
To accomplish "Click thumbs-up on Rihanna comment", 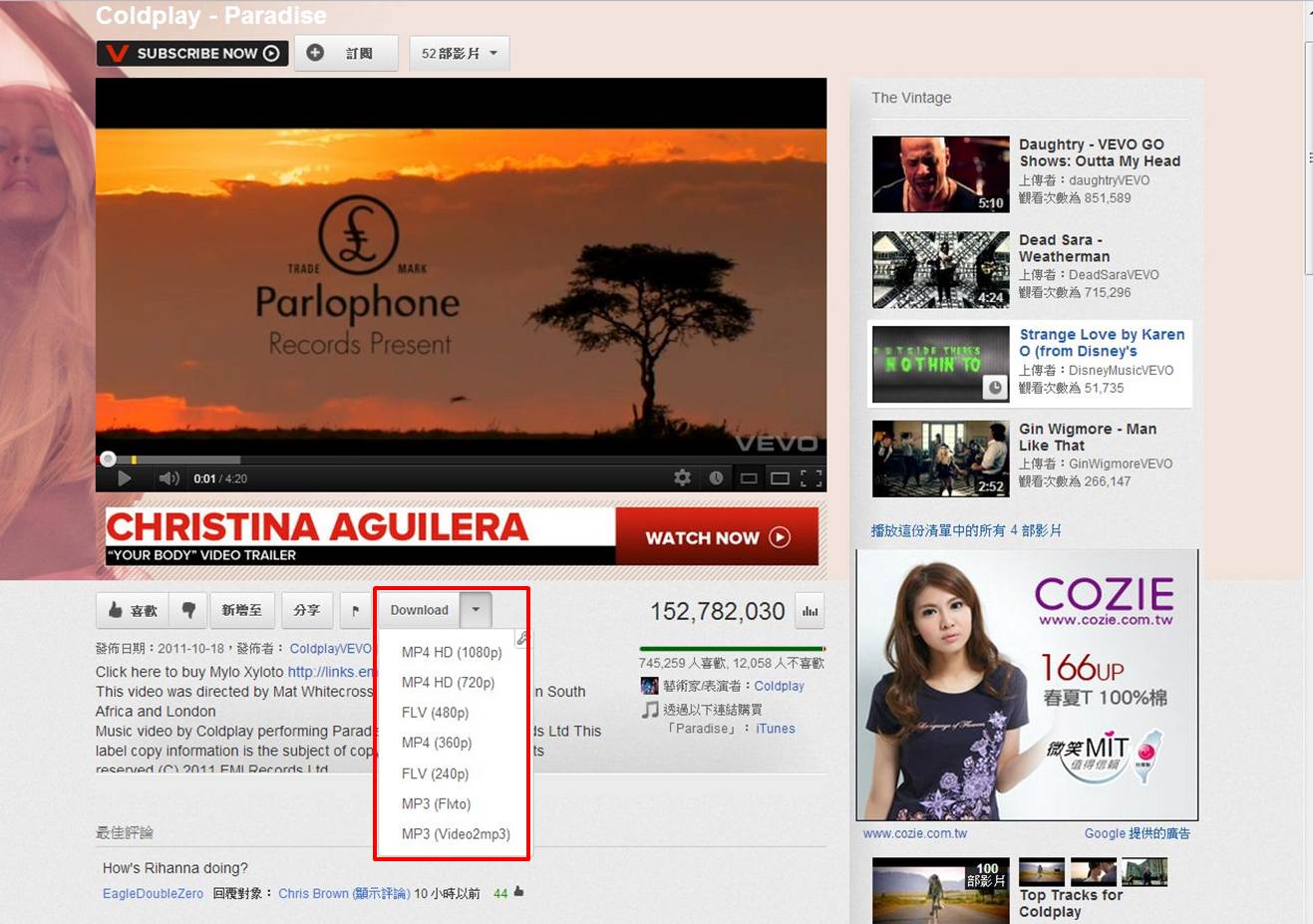I will tap(518, 892).
